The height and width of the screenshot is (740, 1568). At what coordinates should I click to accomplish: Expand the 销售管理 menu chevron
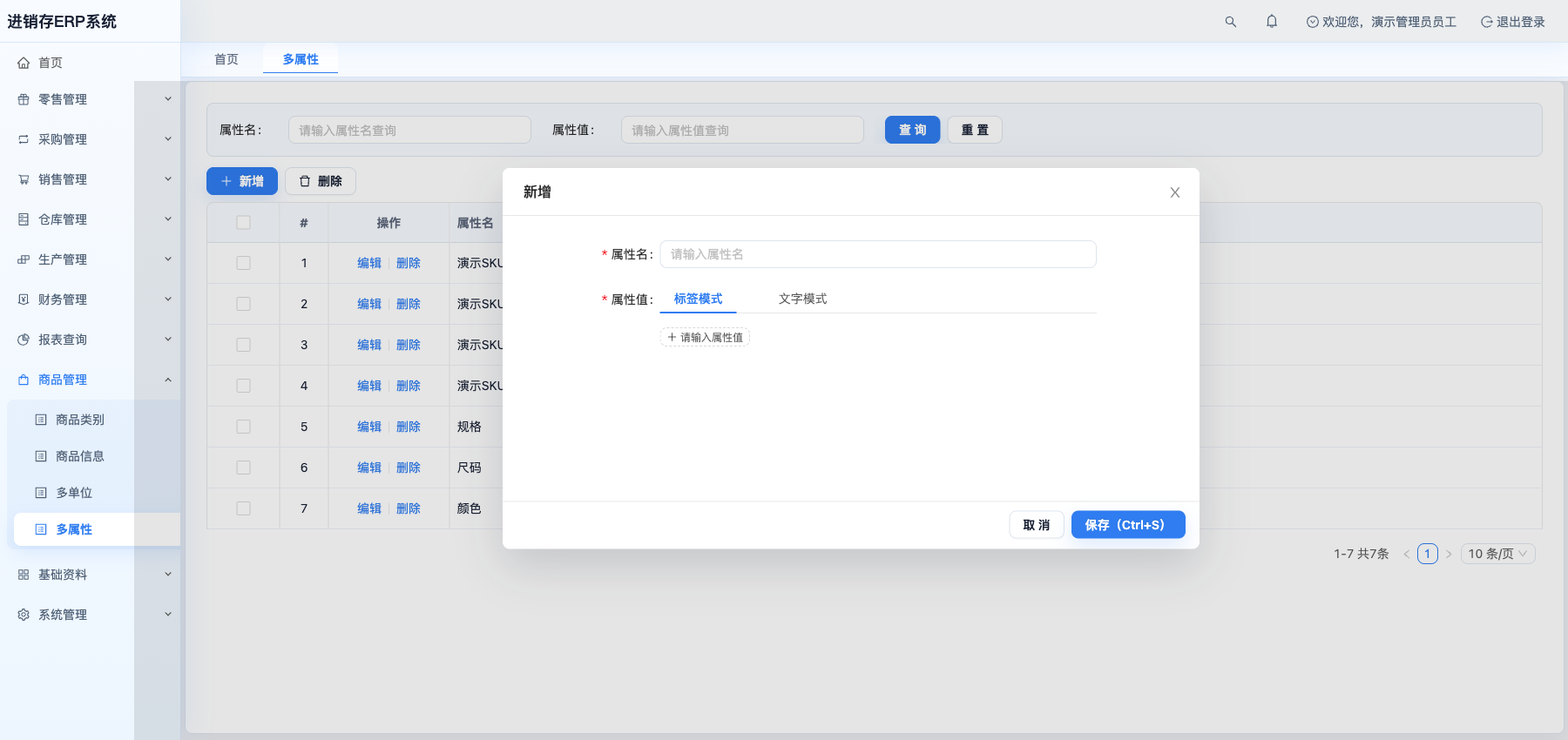tap(168, 179)
